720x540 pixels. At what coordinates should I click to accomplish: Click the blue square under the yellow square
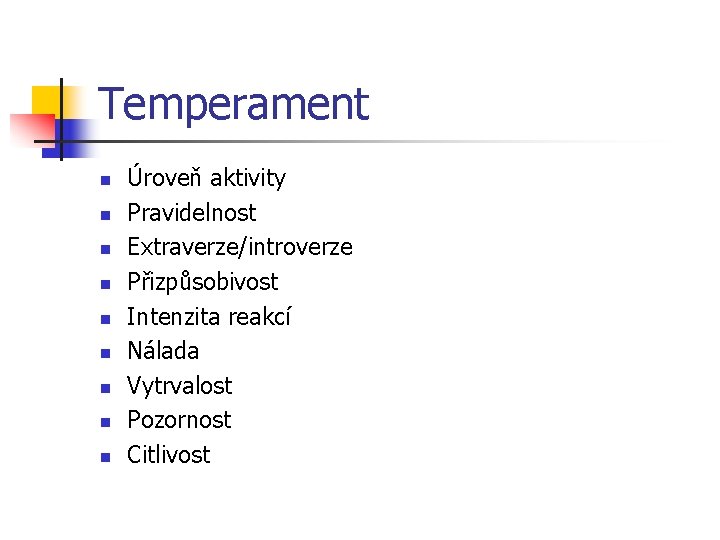pos(72,133)
